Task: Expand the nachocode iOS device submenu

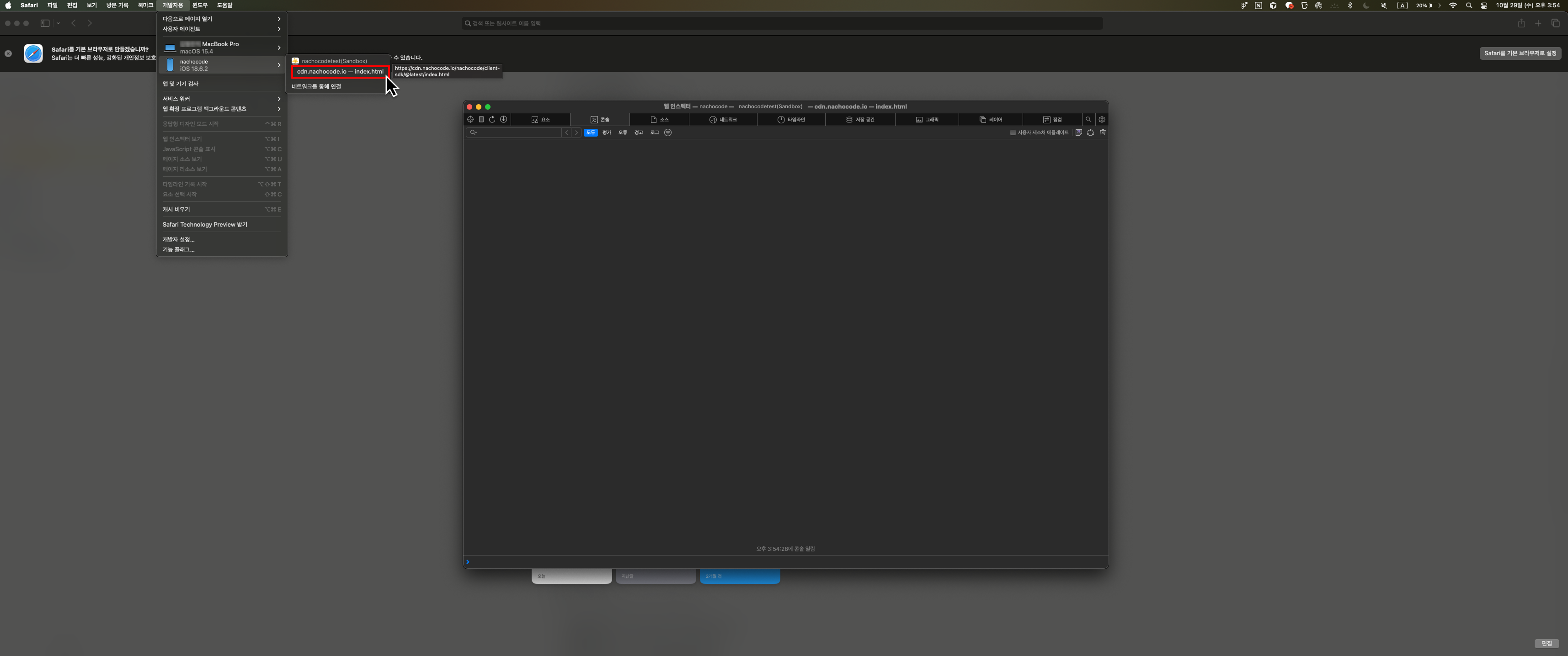Action: 222,64
